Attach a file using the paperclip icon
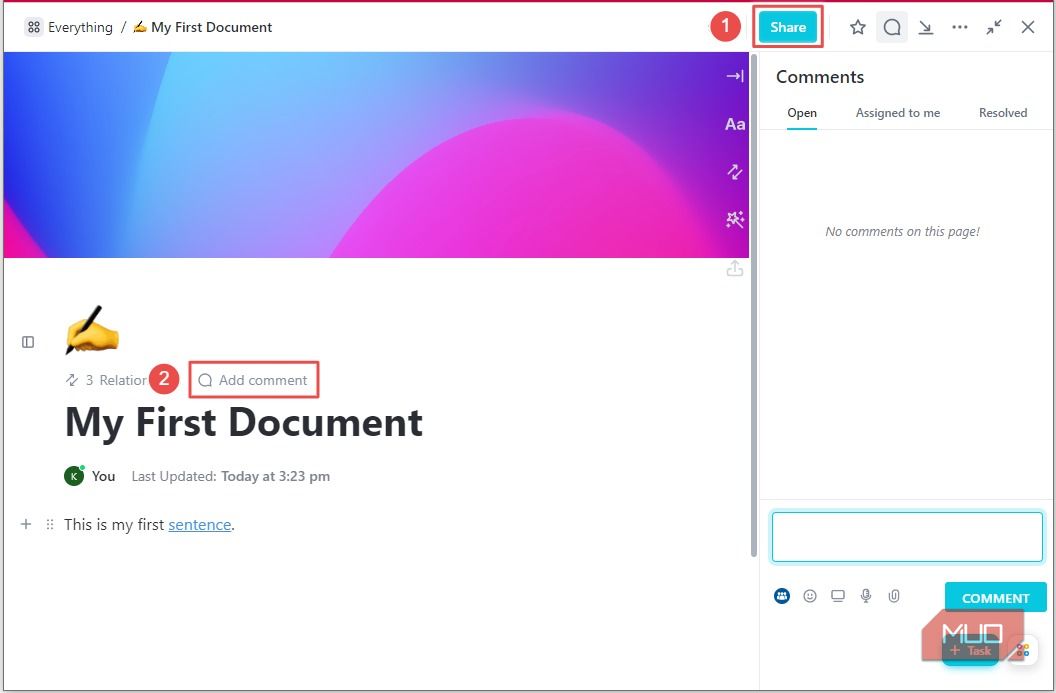Image resolution: width=1056 pixels, height=693 pixels. 894,595
